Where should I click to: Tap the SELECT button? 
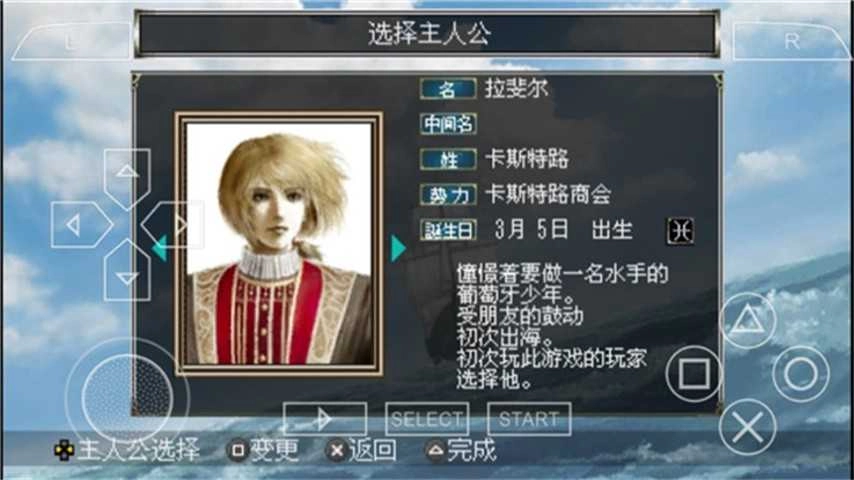tap(427, 419)
